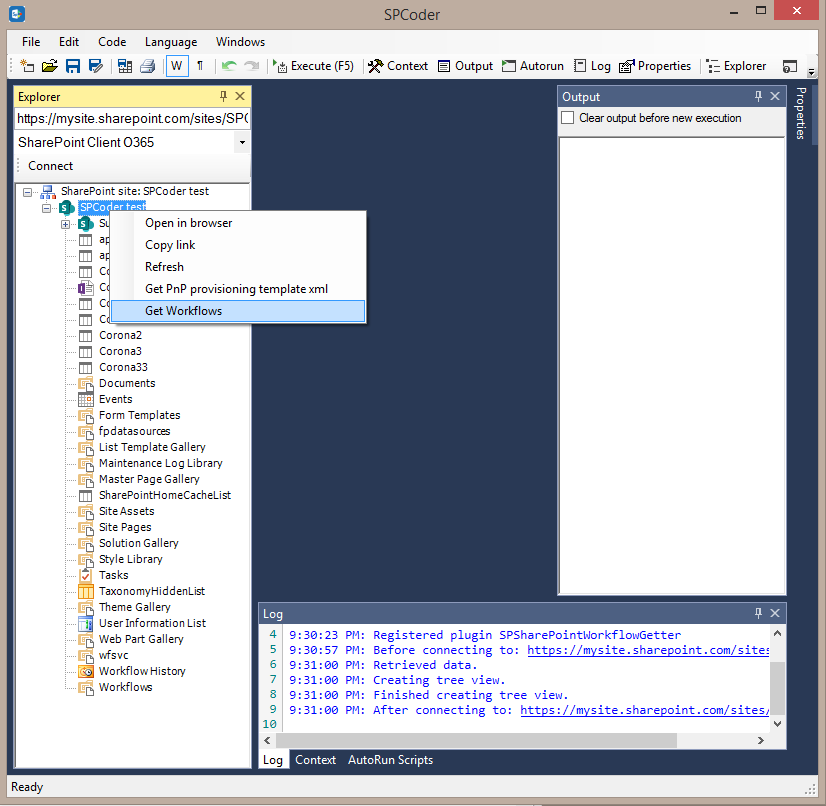
Task: Toggle the W word wrap button
Action: pos(177,66)
